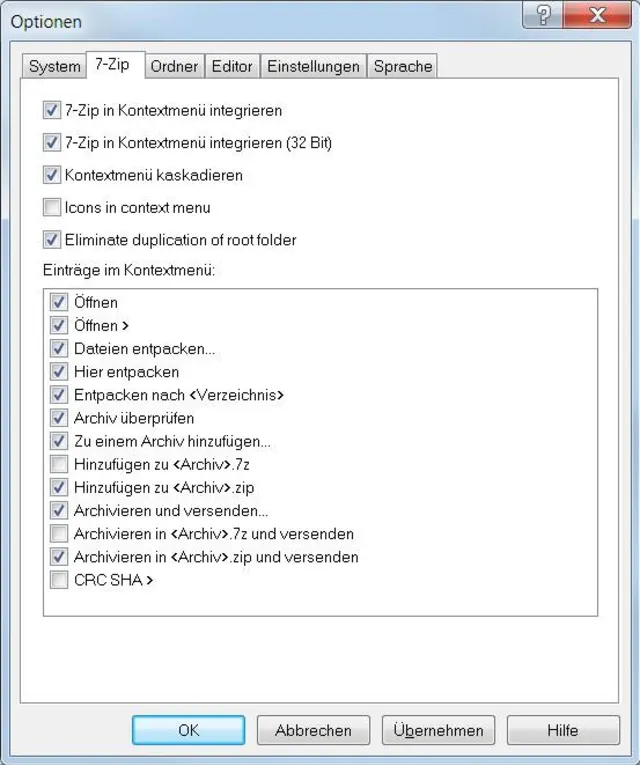Image resolution: width=640 pixels, height=765 pixels.
Task: Click Abbrechen to cancel
Action: pos(313,730)
